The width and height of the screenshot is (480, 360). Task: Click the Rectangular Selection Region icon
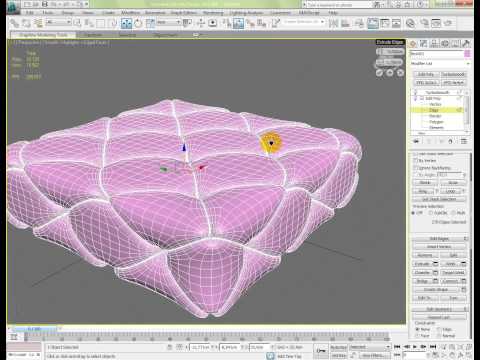[101, 23]
